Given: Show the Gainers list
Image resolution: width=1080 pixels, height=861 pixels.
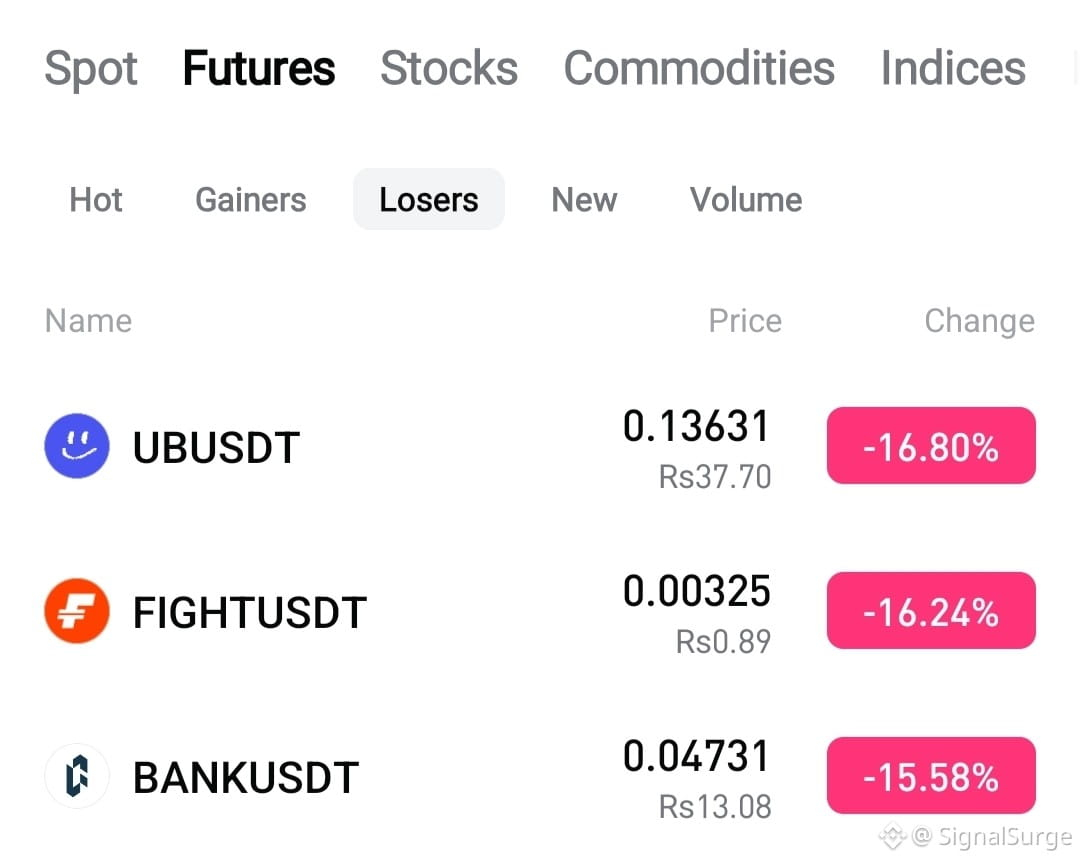Looking at the screenshot, I should [x=251, y=200].
